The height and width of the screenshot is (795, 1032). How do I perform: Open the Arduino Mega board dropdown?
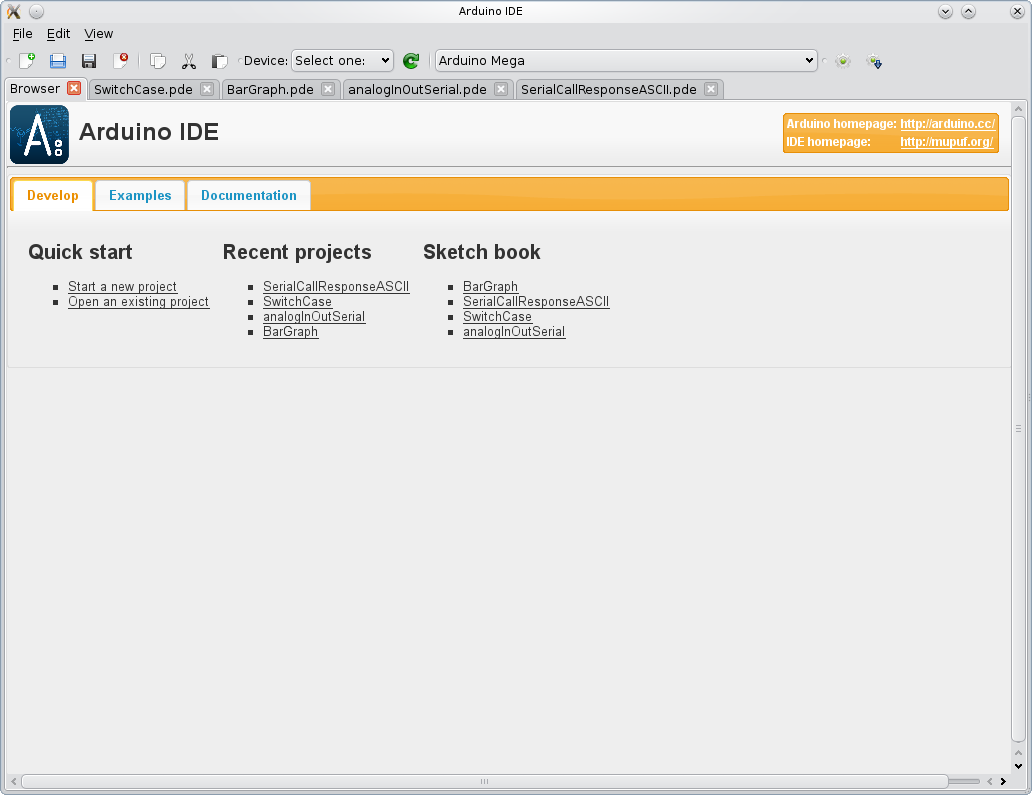(x=626, y=61)
